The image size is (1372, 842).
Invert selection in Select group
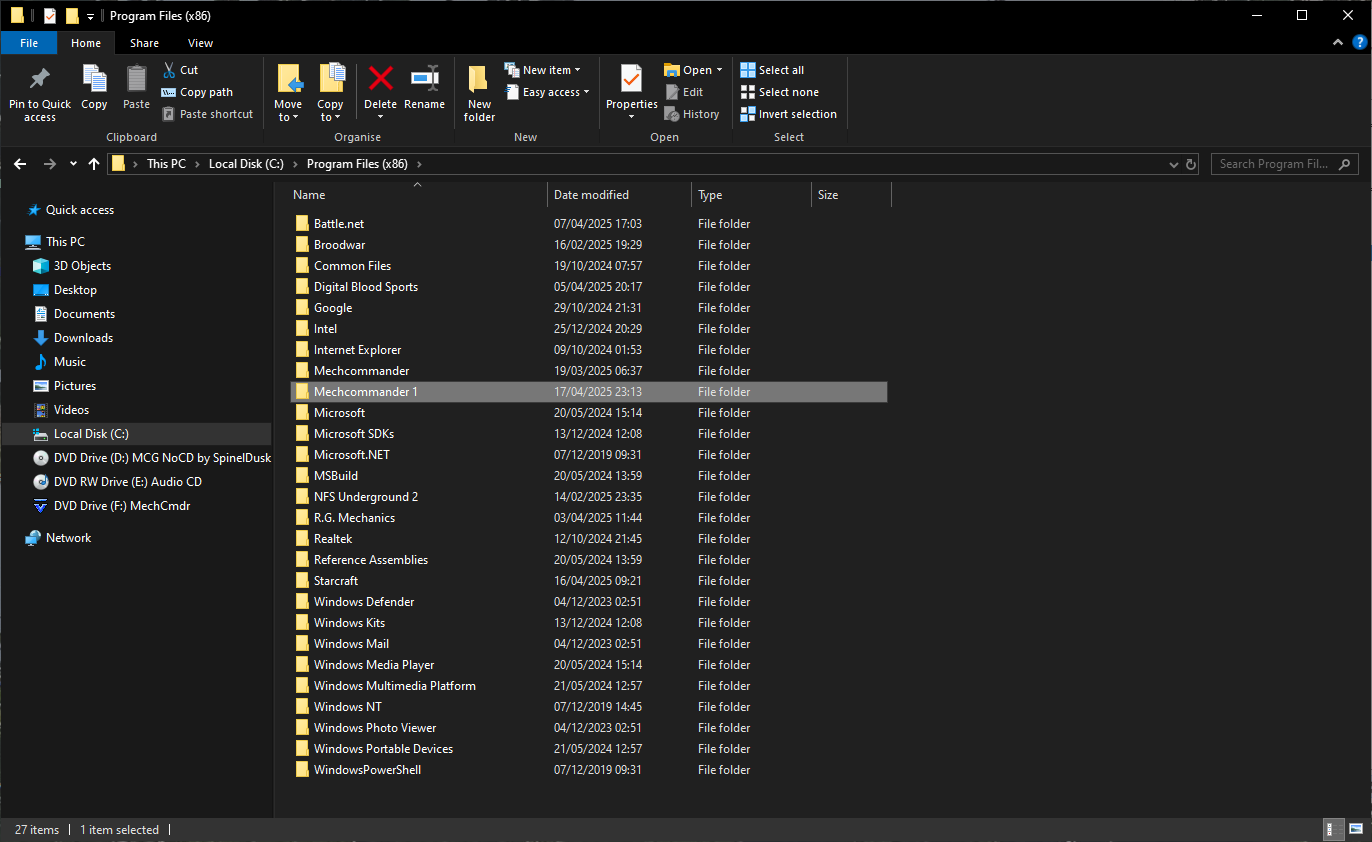[x=788, y=114]
